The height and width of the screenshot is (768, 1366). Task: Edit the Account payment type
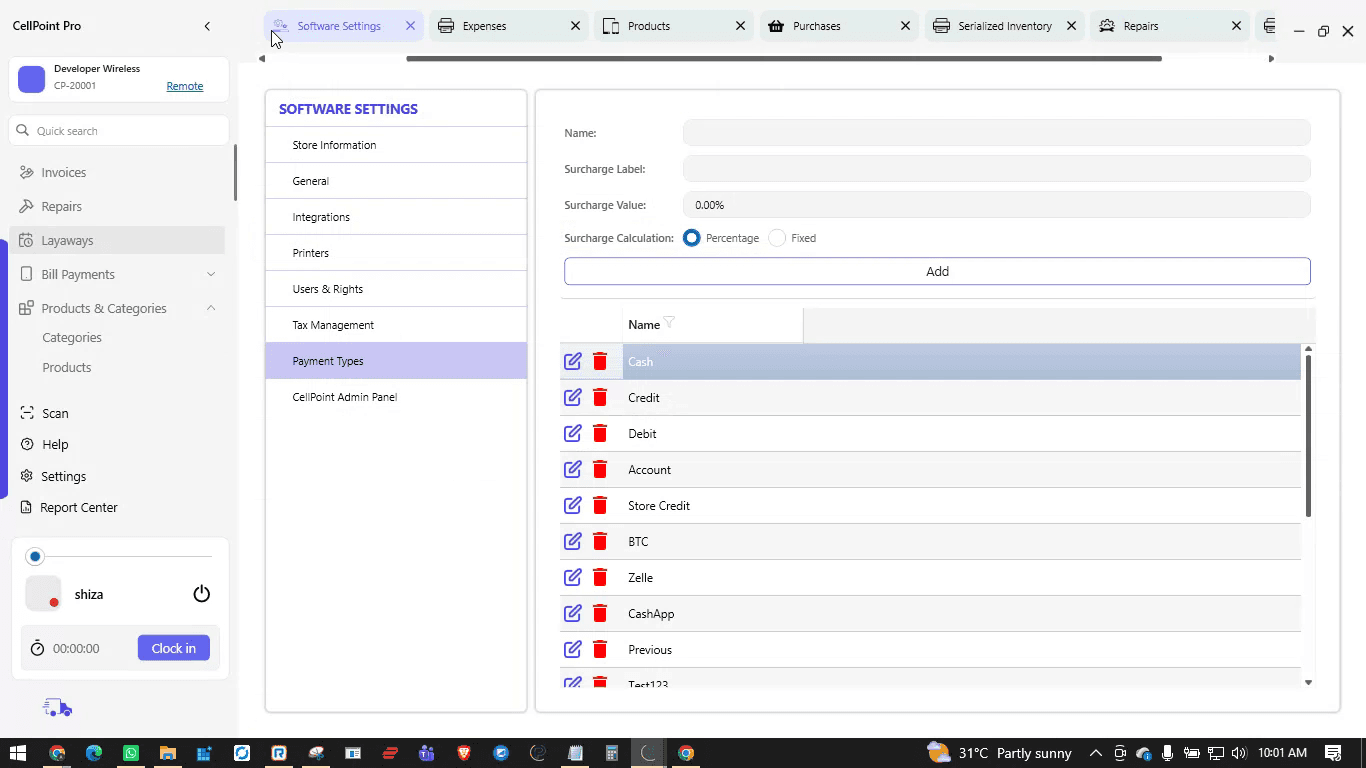pyautogui.click(x=572, y=469)
